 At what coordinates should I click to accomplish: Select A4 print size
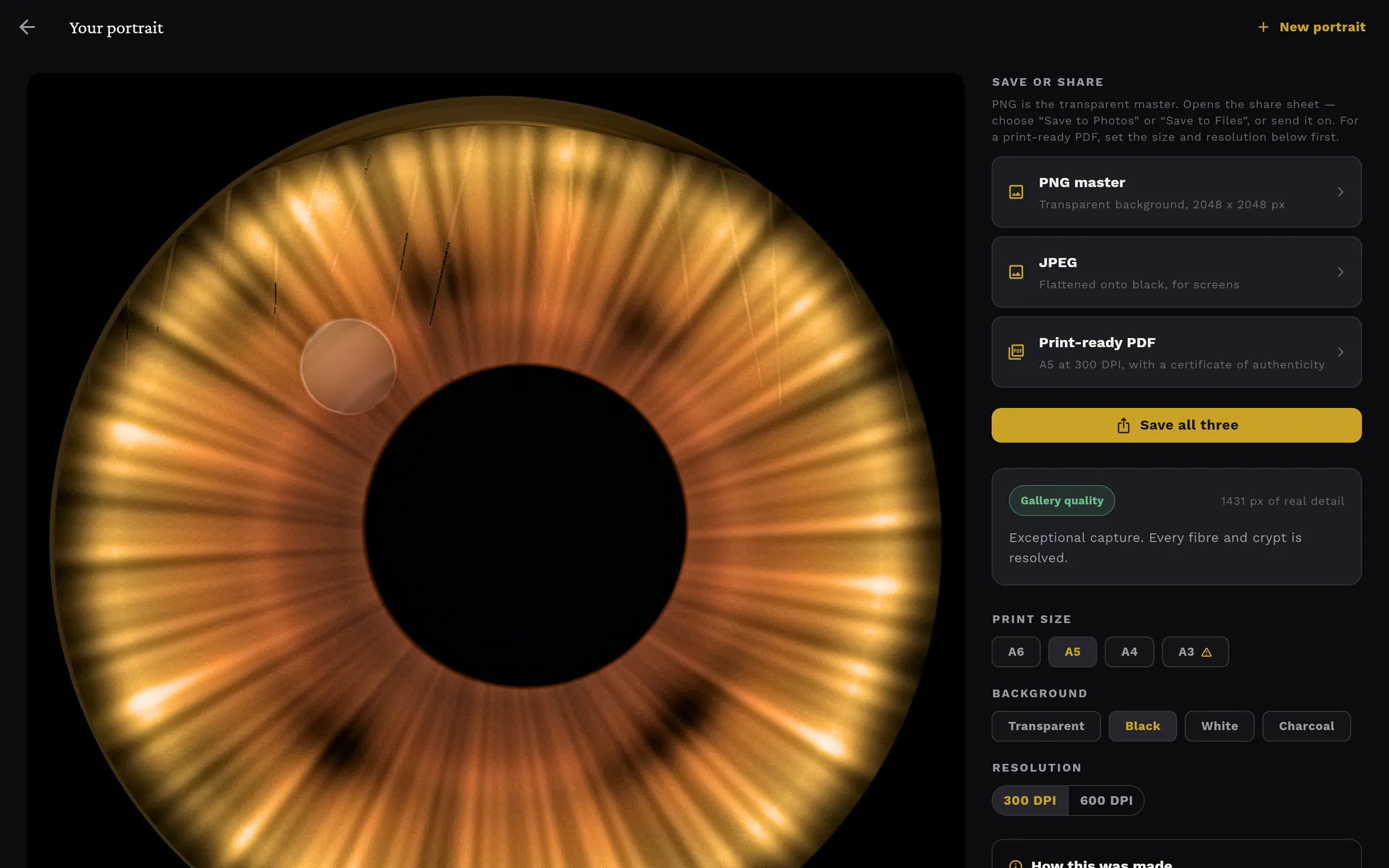coord(1129,652)
